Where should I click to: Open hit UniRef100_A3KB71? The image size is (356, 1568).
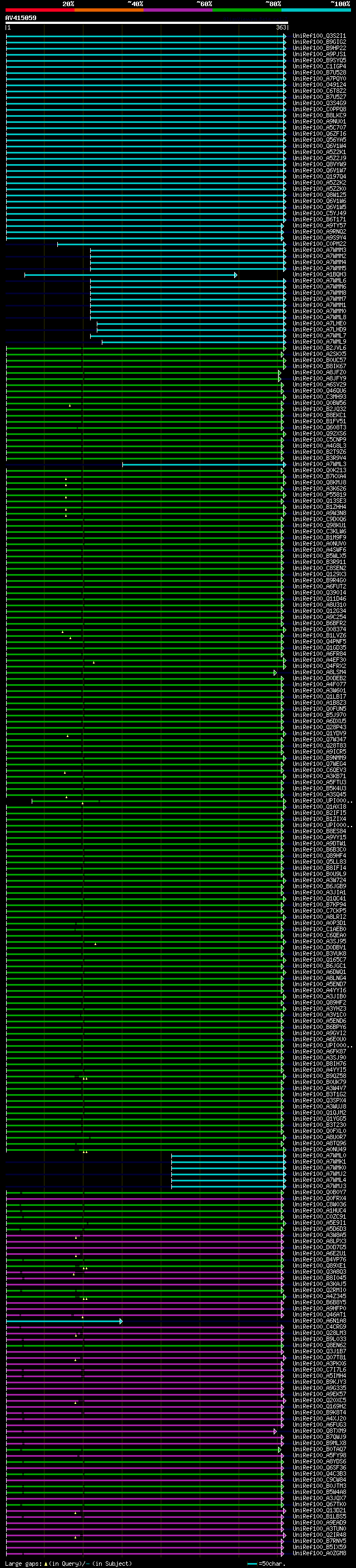[319, 776]
